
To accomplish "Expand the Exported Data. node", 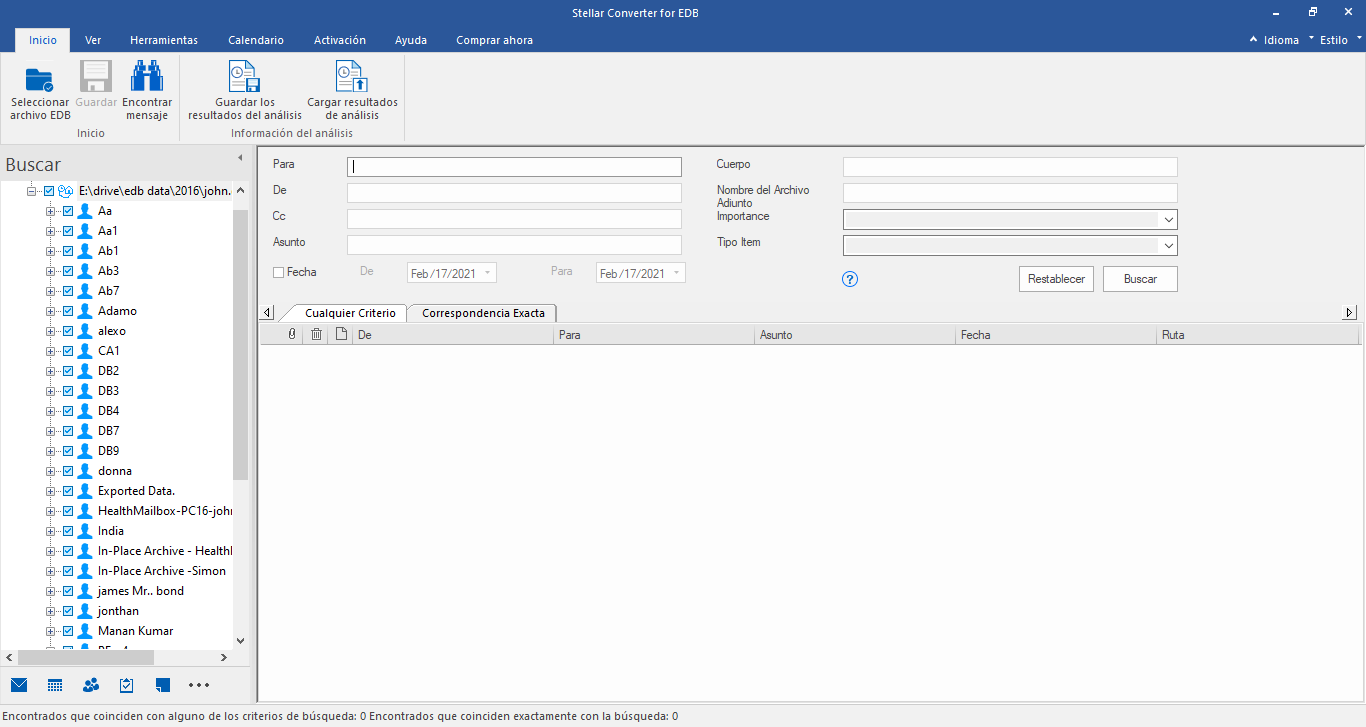I will (51, 491).
